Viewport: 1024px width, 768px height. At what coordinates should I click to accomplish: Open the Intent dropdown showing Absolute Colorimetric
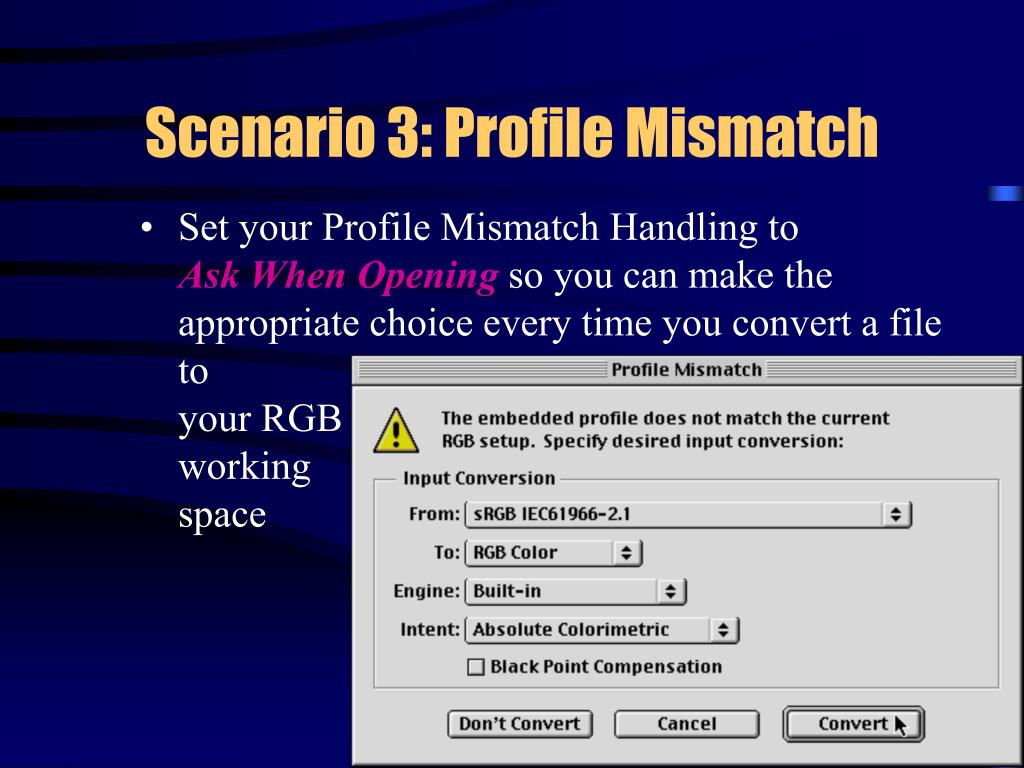pos(601,630)
